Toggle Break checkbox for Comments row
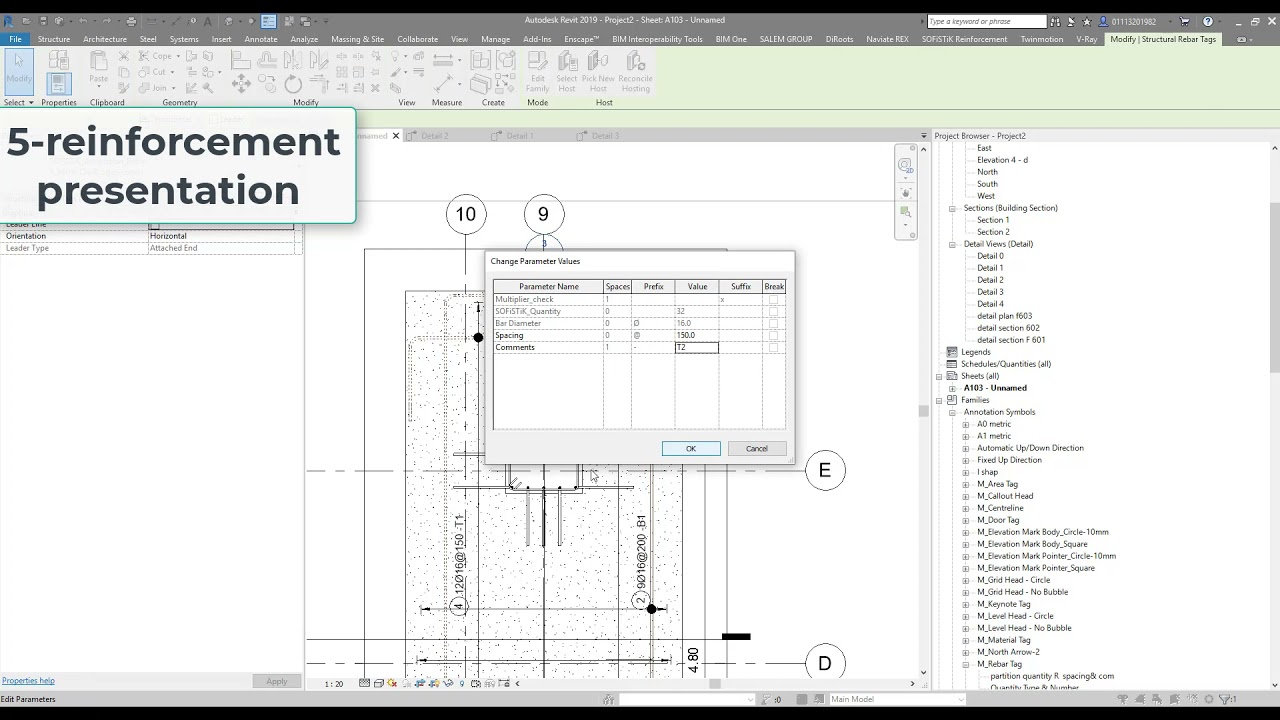 [773, 347]
